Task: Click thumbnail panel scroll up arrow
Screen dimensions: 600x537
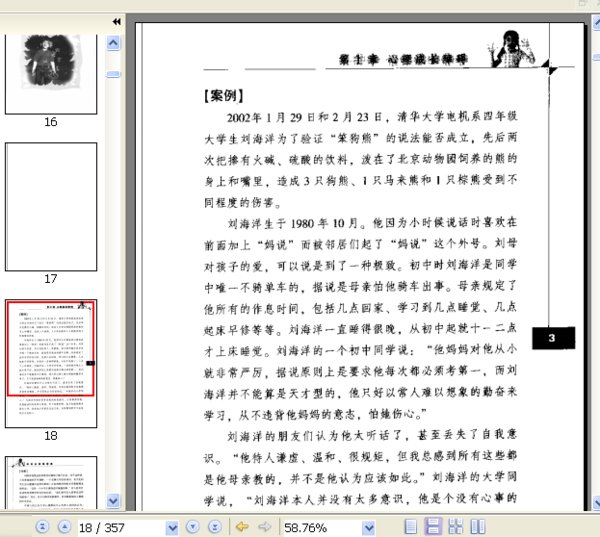Action: [x=113, y=43]
